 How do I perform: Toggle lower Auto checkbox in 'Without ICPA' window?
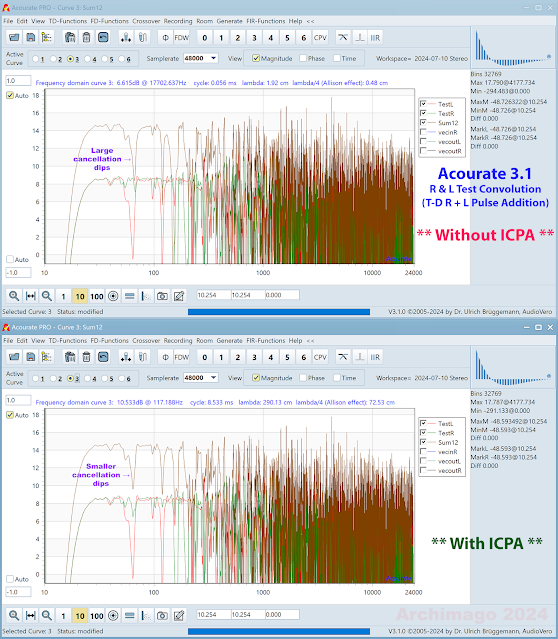click(x=10, y=259)
